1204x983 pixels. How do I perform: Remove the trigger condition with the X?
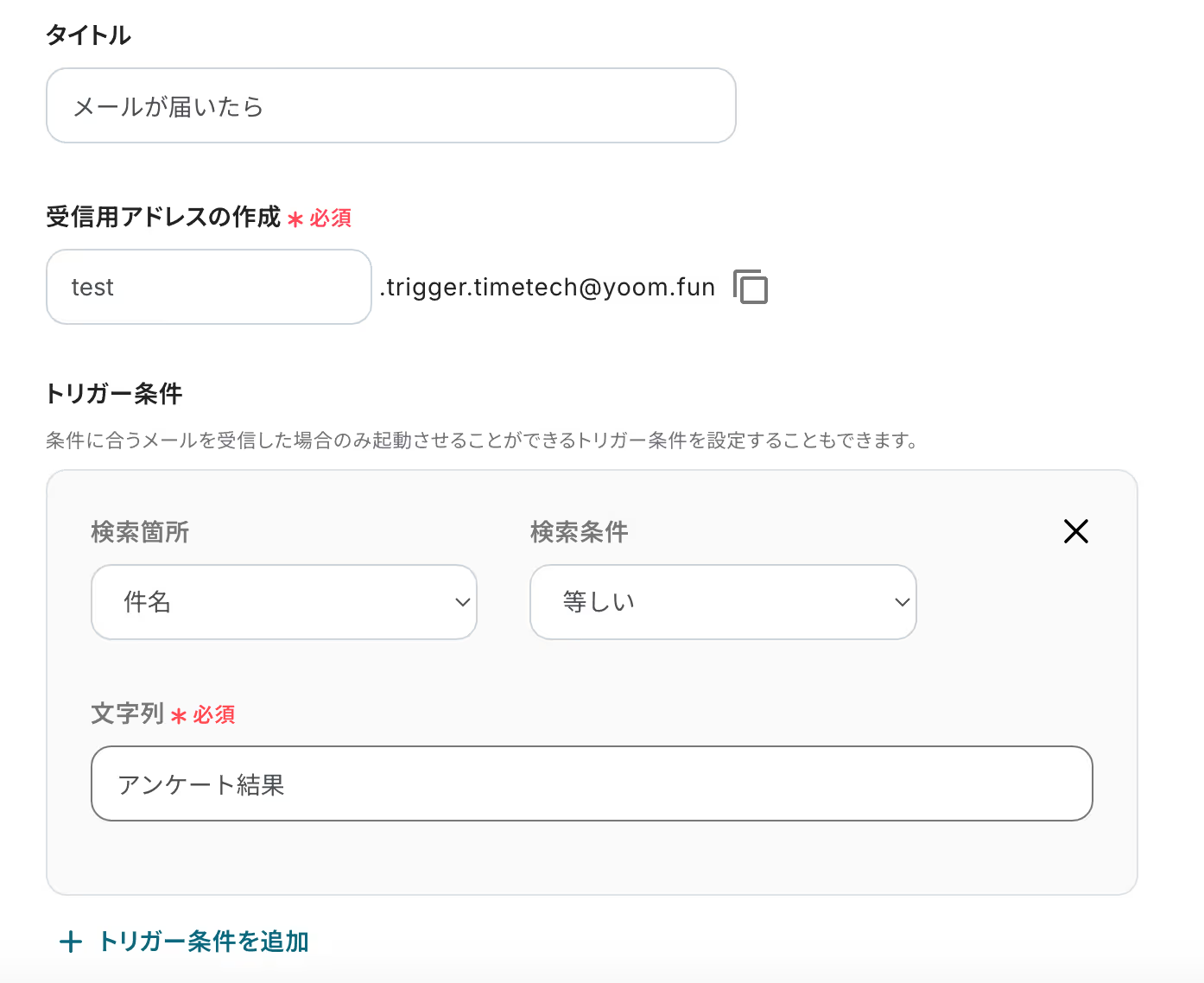(x=1075, y=531)
